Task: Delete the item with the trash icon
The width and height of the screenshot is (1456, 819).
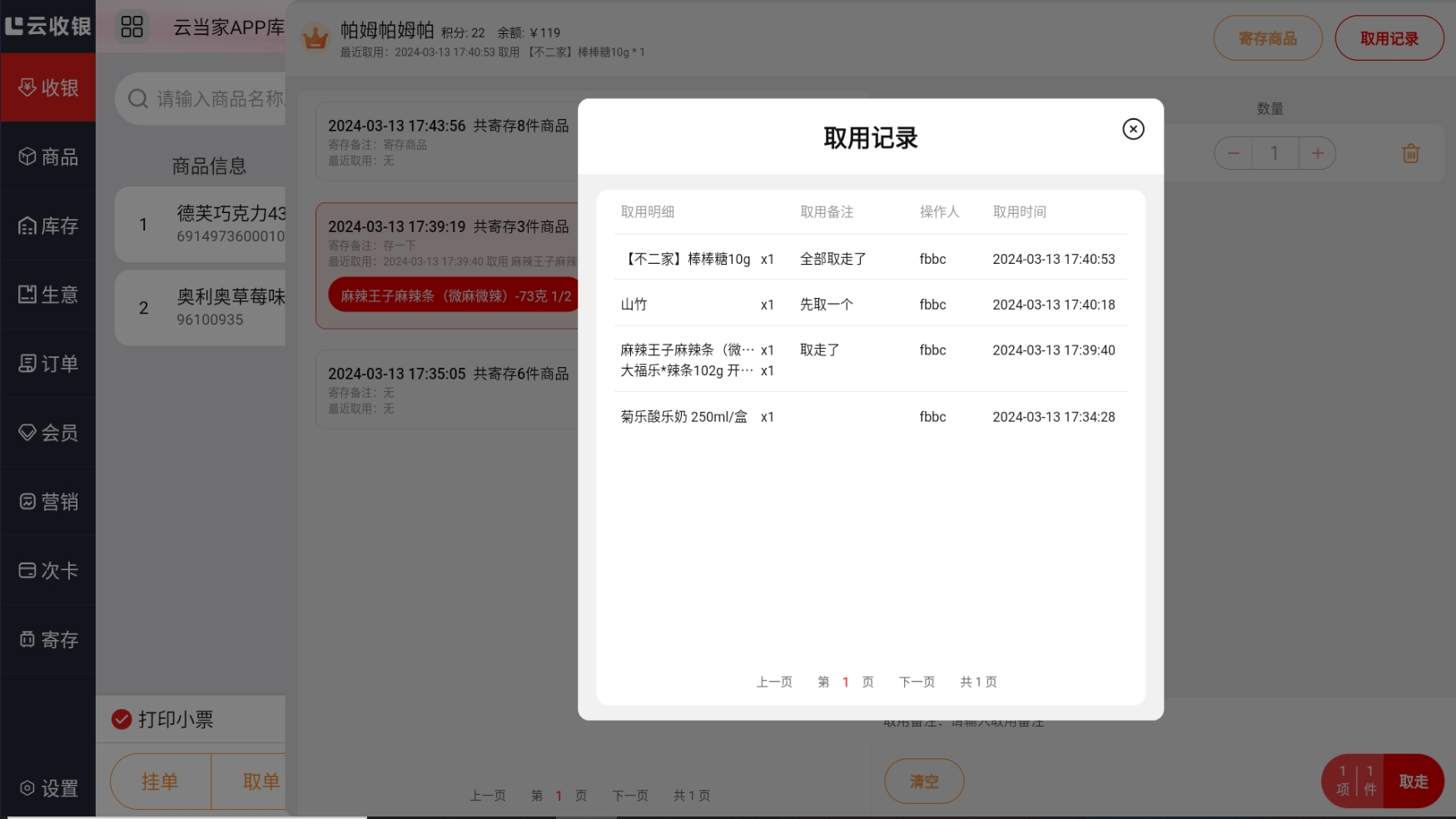Action: [1410, 153]
